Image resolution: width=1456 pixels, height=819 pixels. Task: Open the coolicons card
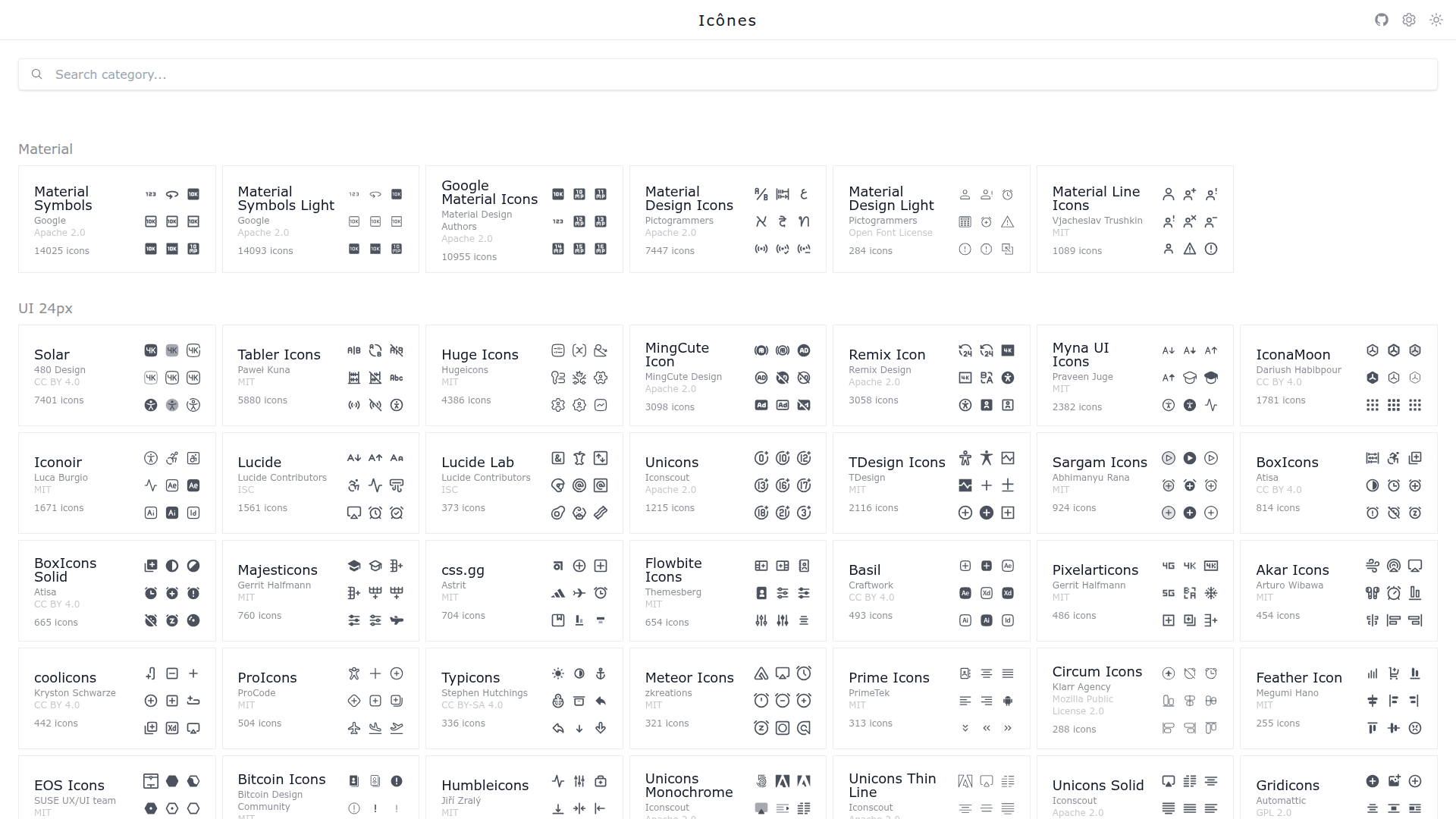tap(117, 698)
